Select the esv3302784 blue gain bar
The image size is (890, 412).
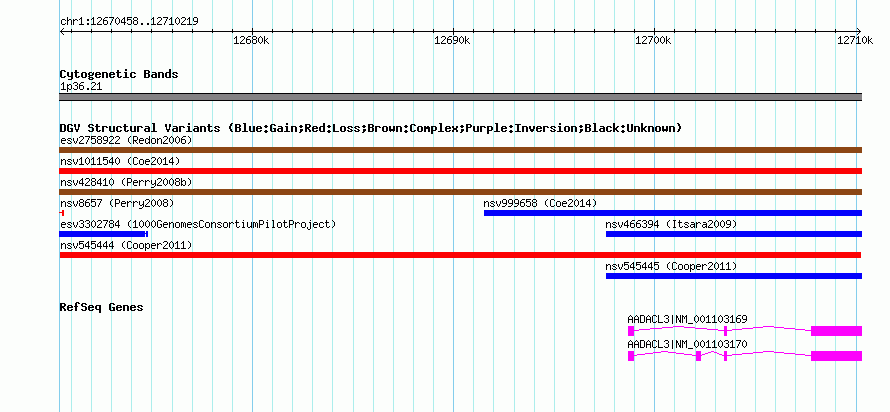coord(103,234)
